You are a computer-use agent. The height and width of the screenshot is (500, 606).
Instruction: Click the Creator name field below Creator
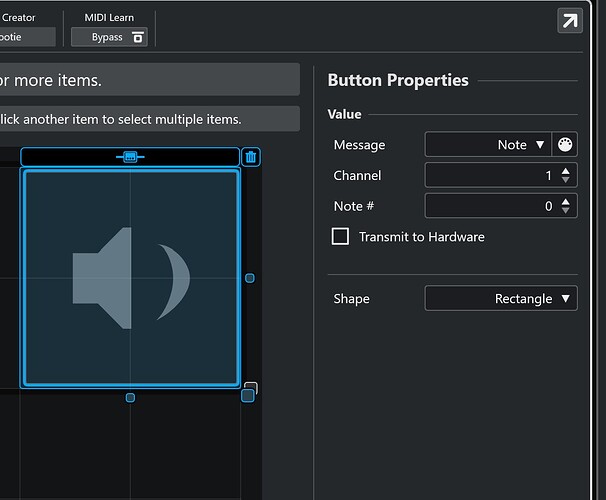point(27,37)
